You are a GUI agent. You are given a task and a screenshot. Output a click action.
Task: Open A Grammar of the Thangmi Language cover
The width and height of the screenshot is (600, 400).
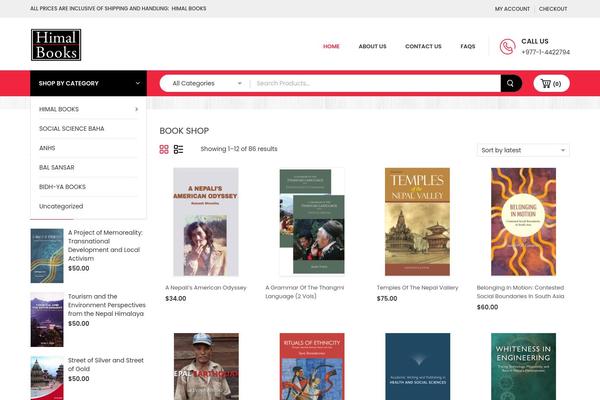(312, 222)
